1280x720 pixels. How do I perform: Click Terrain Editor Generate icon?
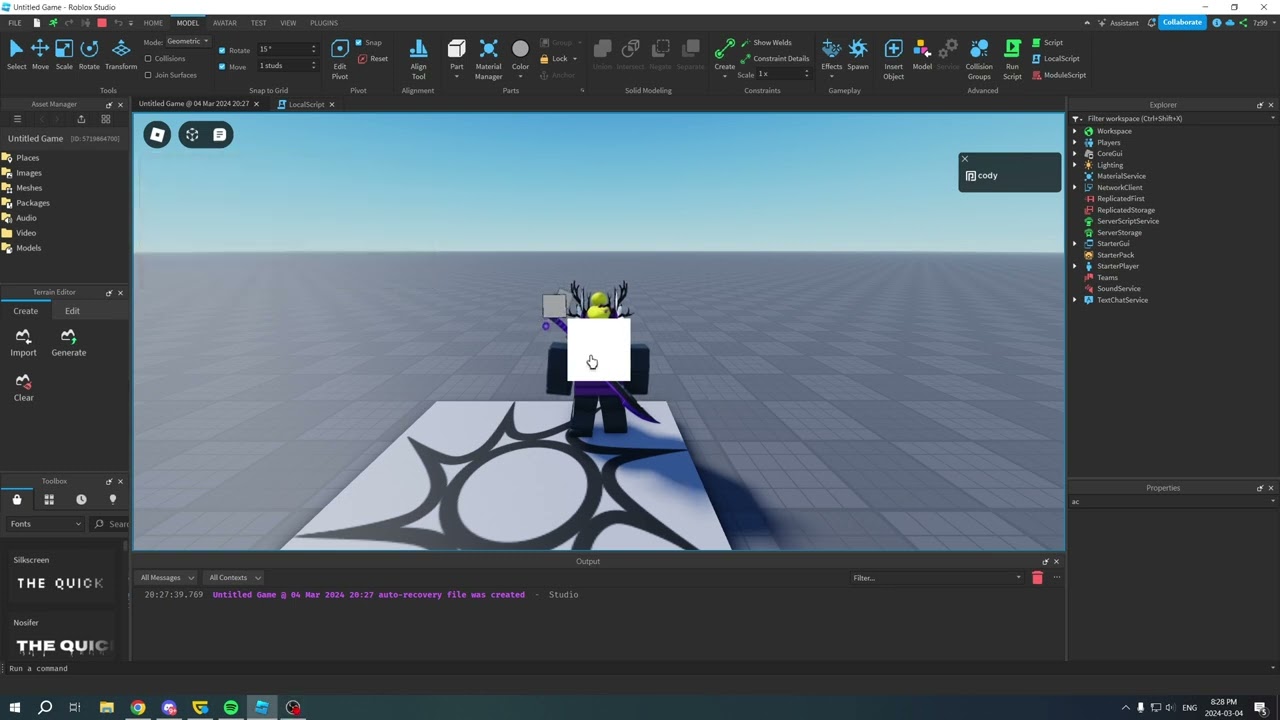click(68, 343)
